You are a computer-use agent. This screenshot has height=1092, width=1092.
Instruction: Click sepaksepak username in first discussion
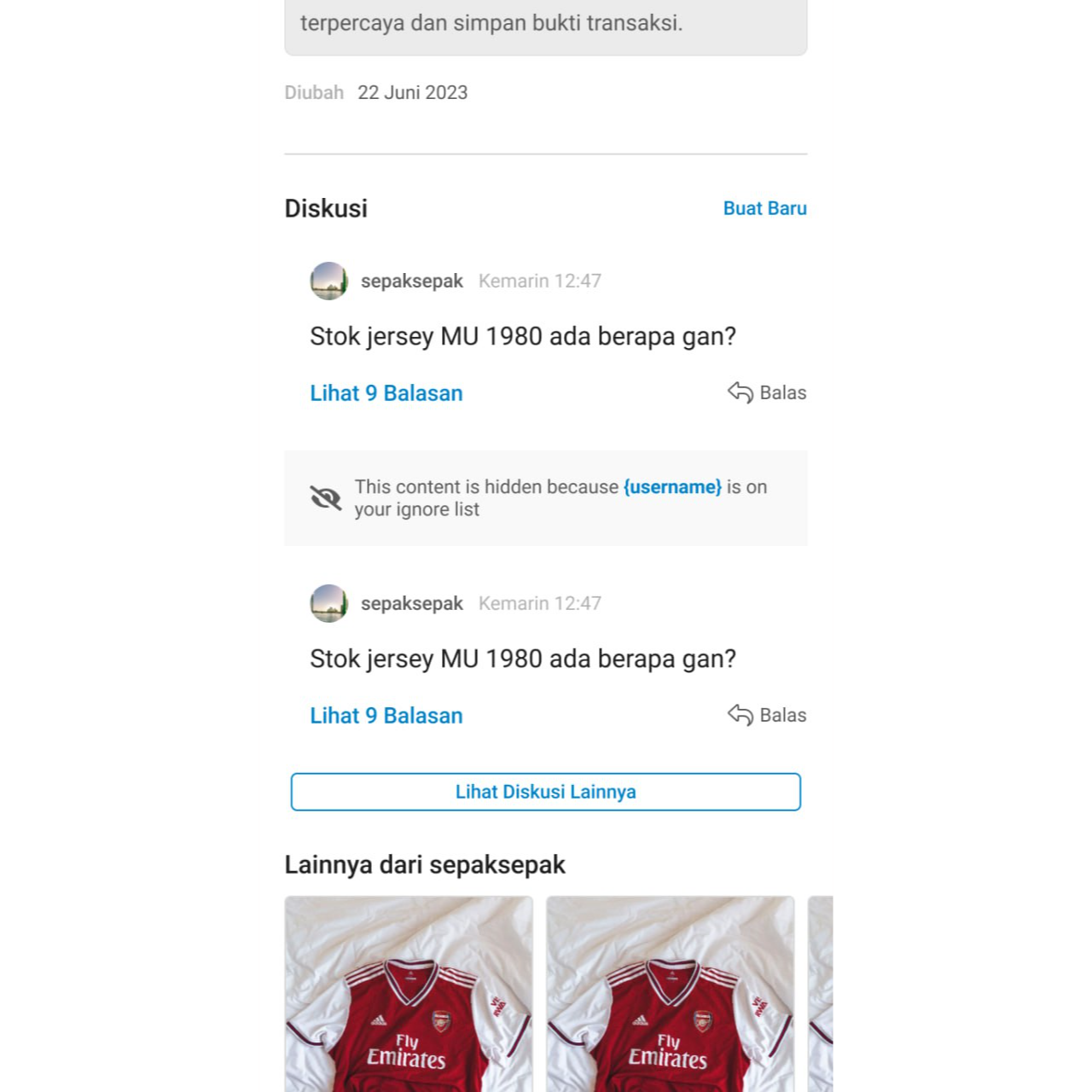click(412, 282)
